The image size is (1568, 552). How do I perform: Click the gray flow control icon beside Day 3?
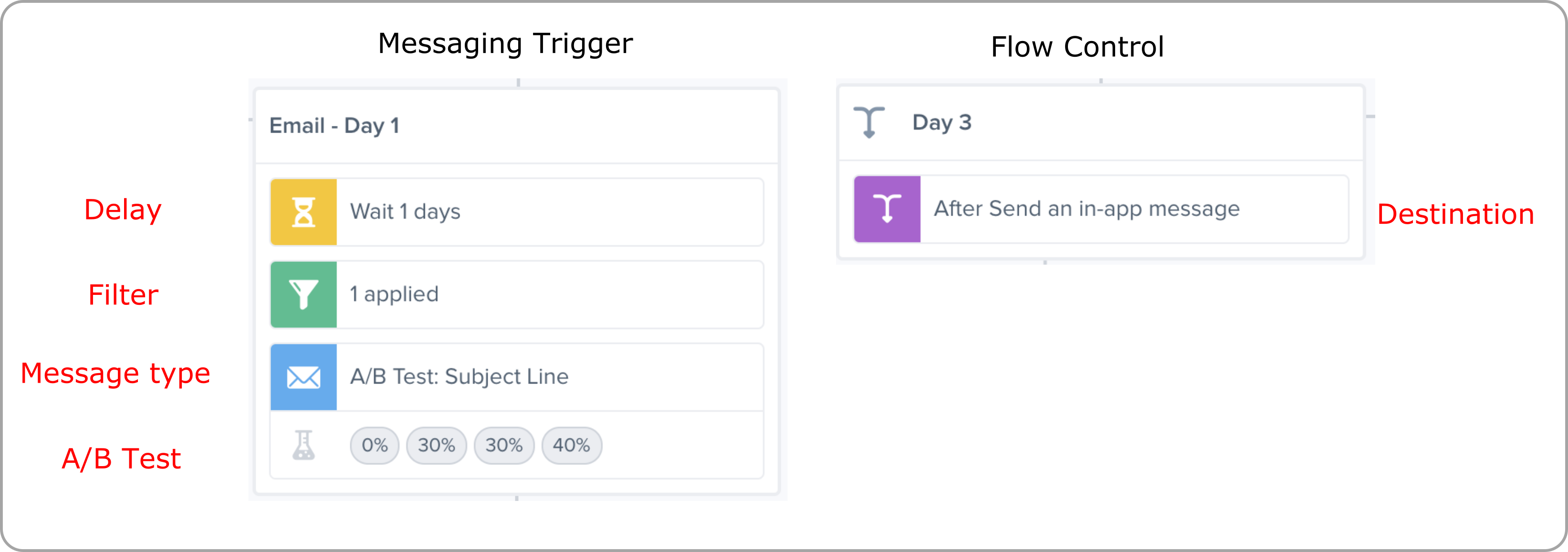[x=869, y=122]
